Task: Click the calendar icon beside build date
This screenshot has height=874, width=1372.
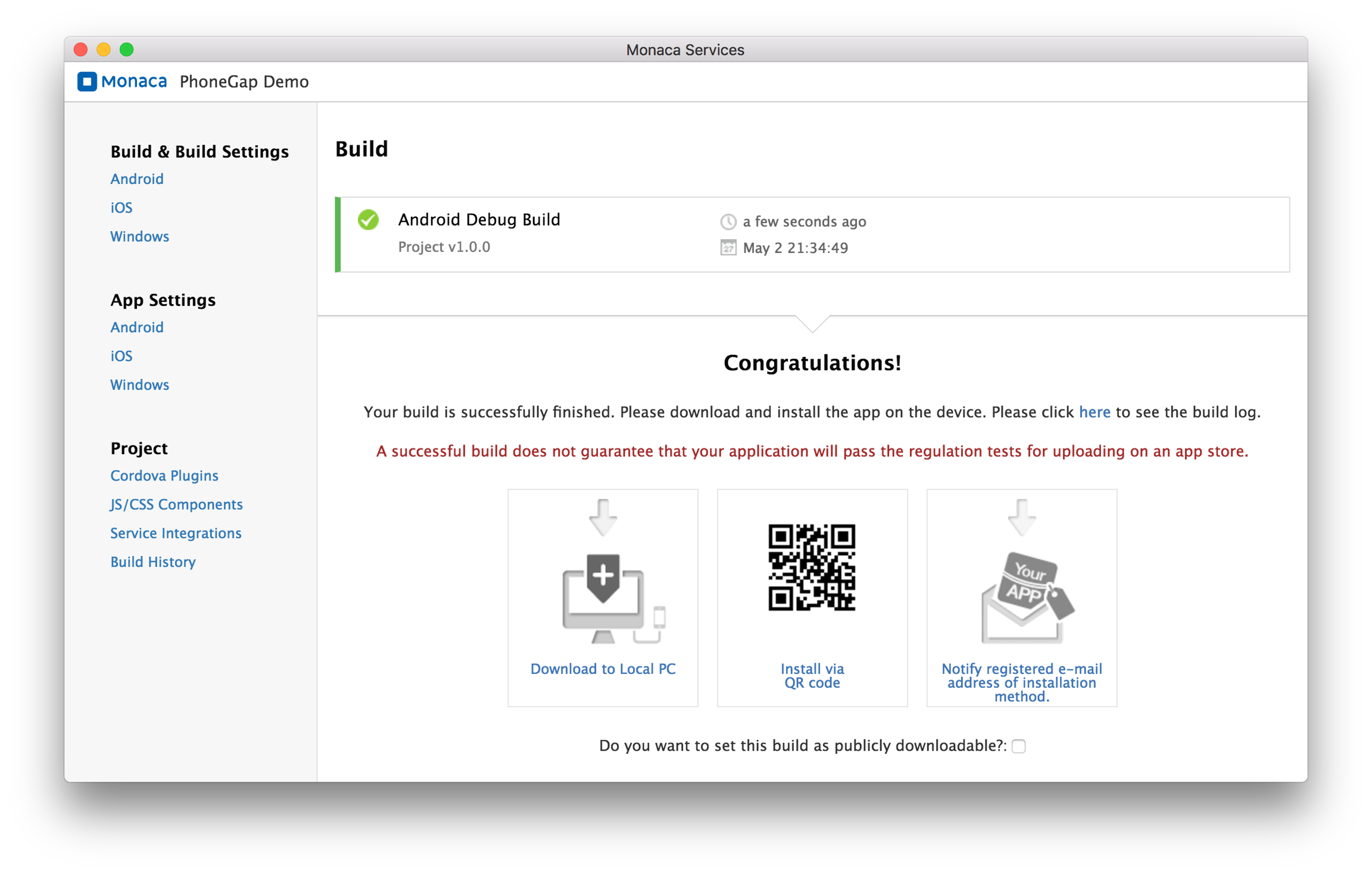Action: point(728,248)
